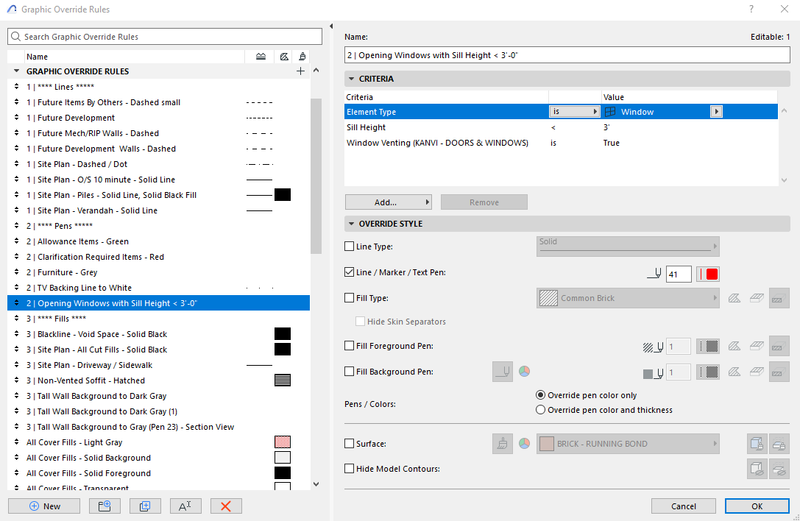Check the Hide Model Contours checkbox
This screenshot has height=521, width=800.
pos(349,468)
